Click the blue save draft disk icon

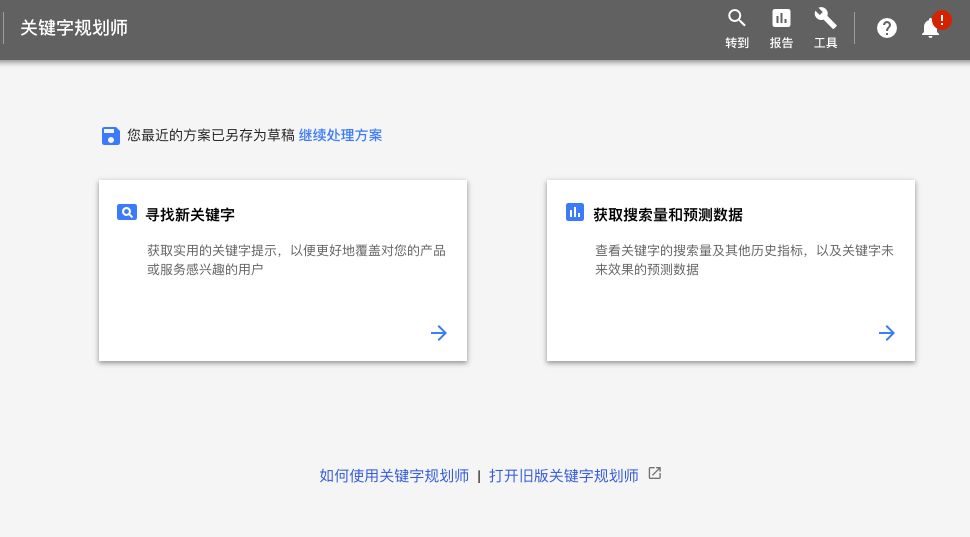pos(111,136)
